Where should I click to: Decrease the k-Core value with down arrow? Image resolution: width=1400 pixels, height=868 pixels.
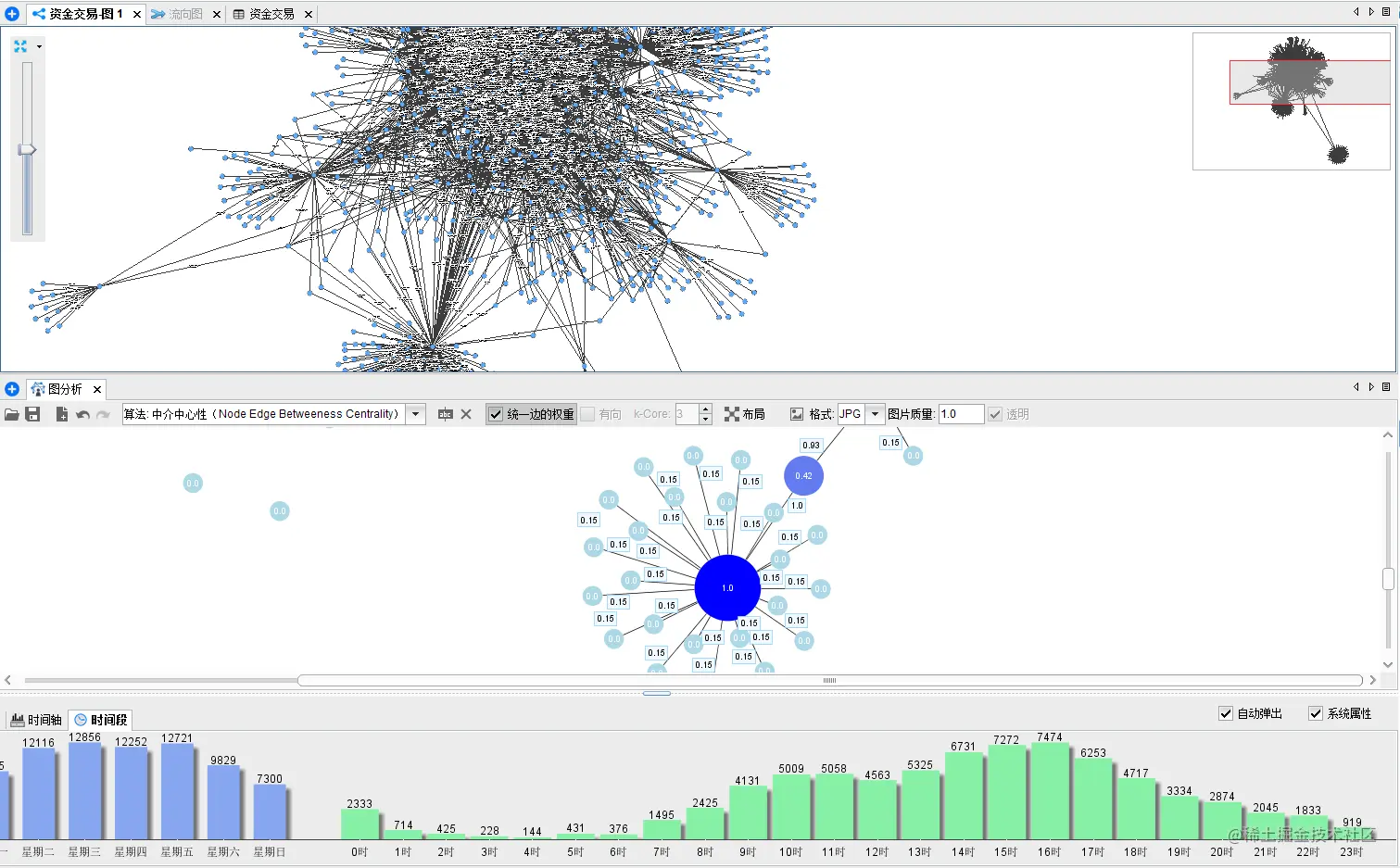pos(706,420)
